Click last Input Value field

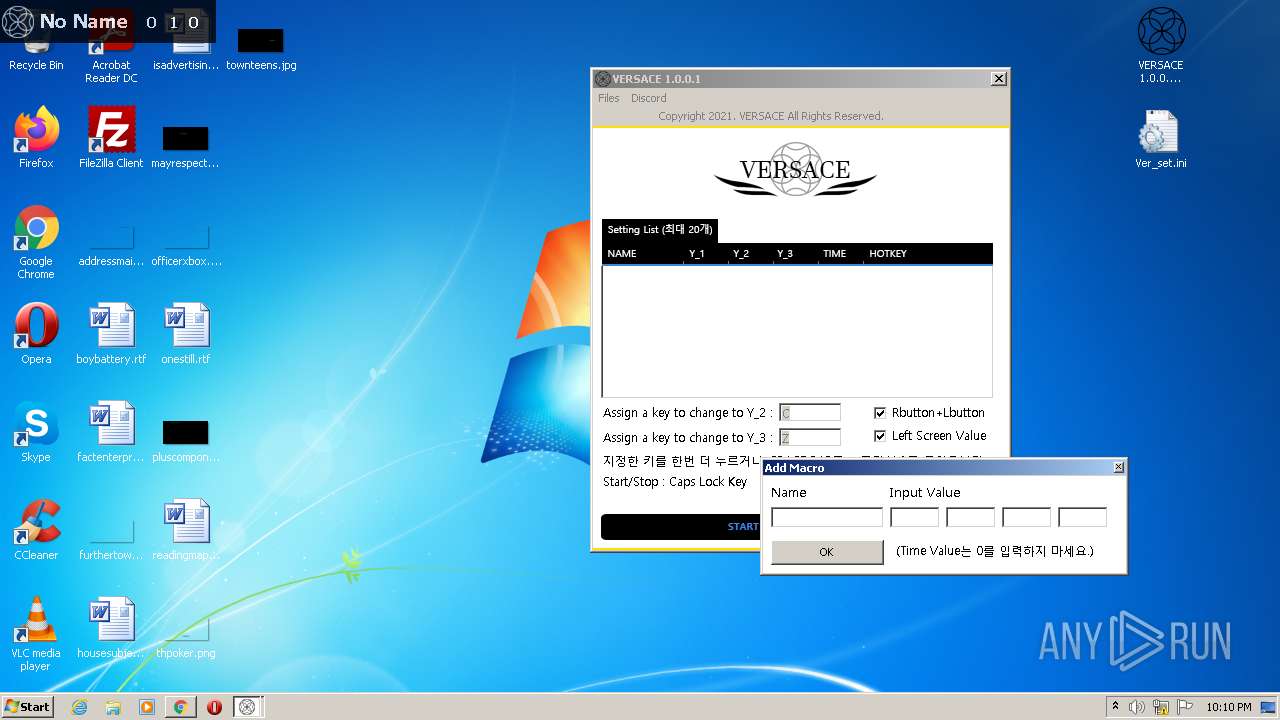pos(1083,517)
